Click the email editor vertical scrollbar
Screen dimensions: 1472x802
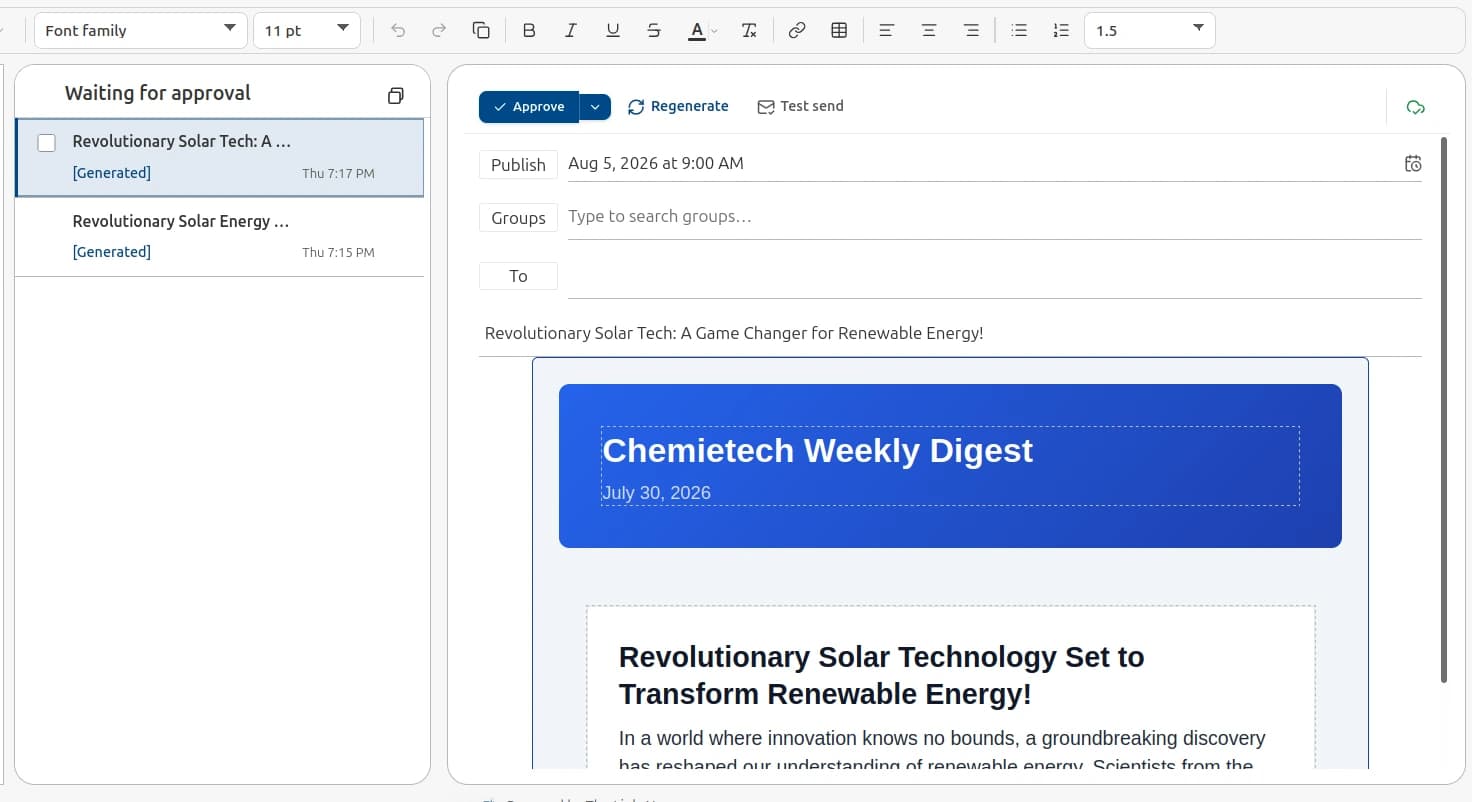(x=1443, y=410)
